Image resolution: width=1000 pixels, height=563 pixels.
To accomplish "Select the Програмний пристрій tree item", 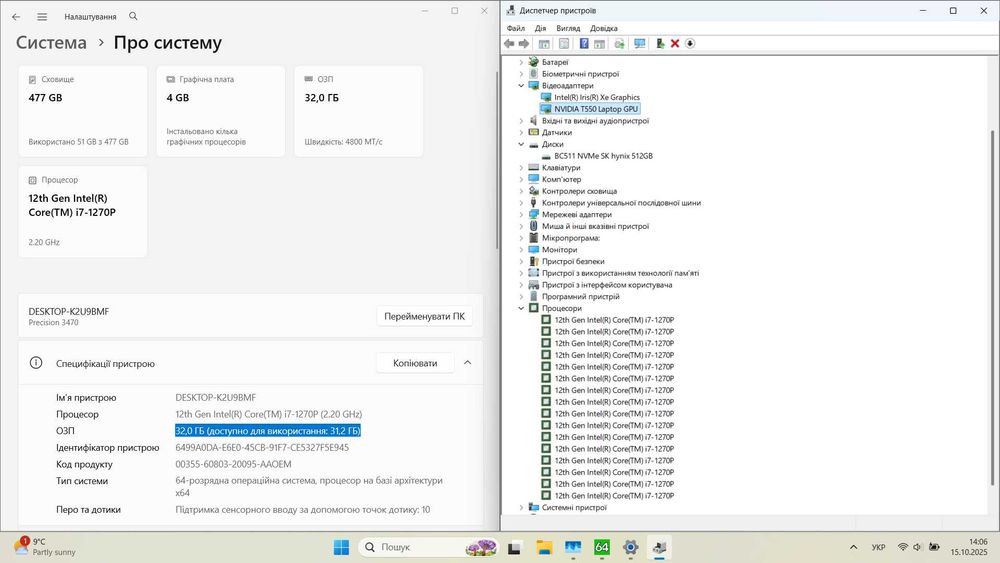I will pos(580,296).
